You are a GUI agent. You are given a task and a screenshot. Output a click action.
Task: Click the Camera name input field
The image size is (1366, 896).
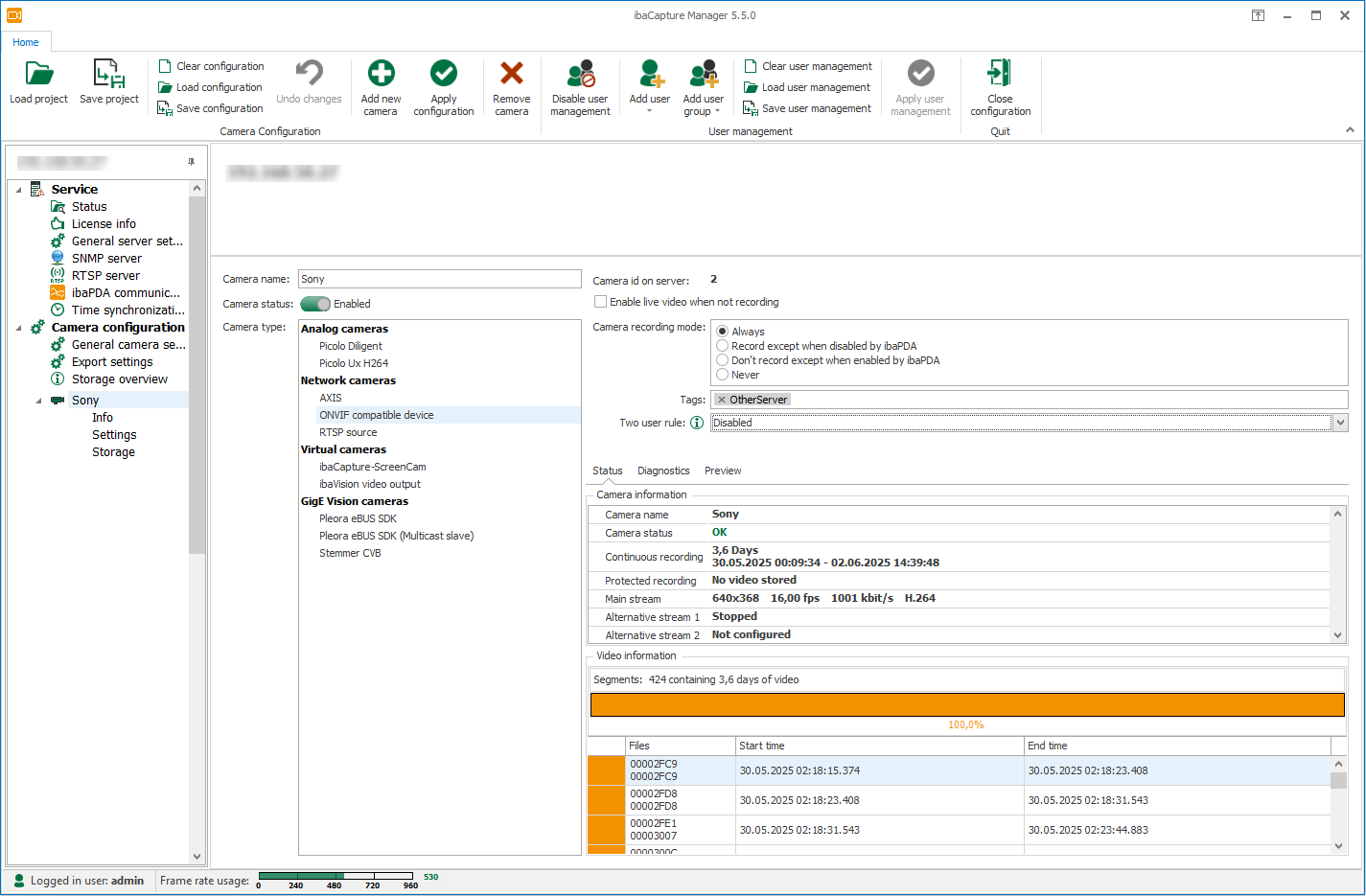pyautogui.click(x=439, y=279)
